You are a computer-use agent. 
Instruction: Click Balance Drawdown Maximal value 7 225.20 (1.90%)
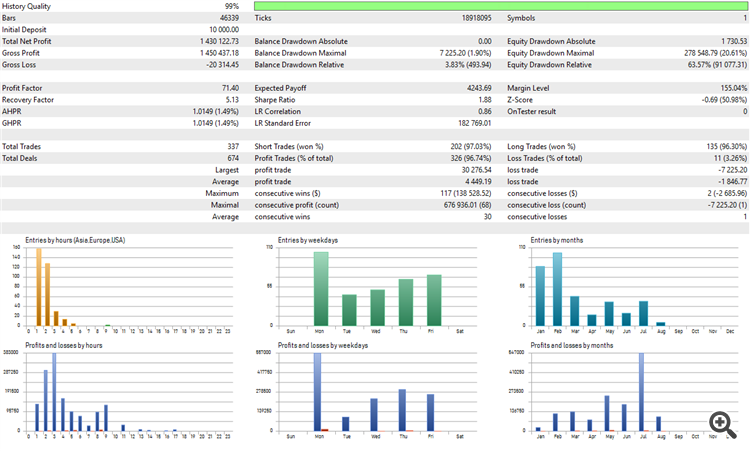coord(465,53)
